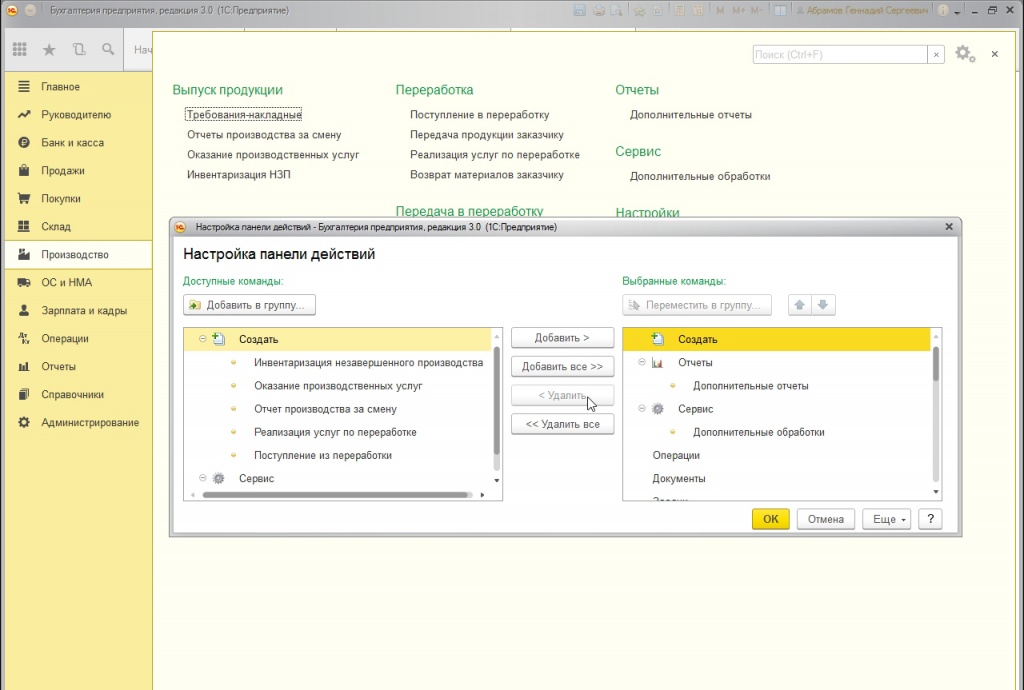
Task: Select Документы in selected commands list
Action: [x=679, y=478]
